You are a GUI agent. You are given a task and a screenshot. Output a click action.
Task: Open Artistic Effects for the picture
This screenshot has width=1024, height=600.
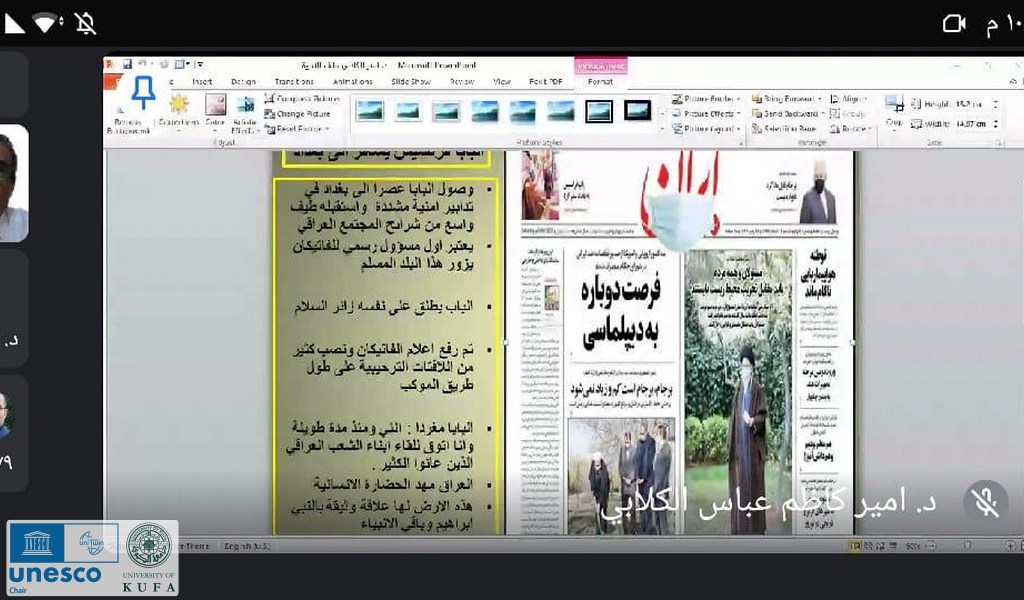[245, 112]
